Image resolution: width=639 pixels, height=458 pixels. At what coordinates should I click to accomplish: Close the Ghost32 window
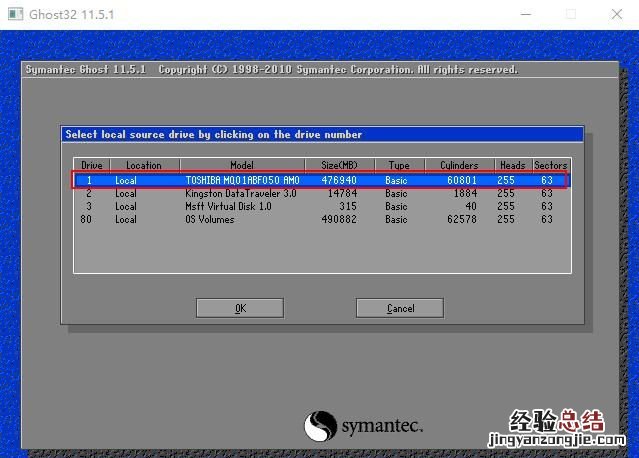(616, 15)
